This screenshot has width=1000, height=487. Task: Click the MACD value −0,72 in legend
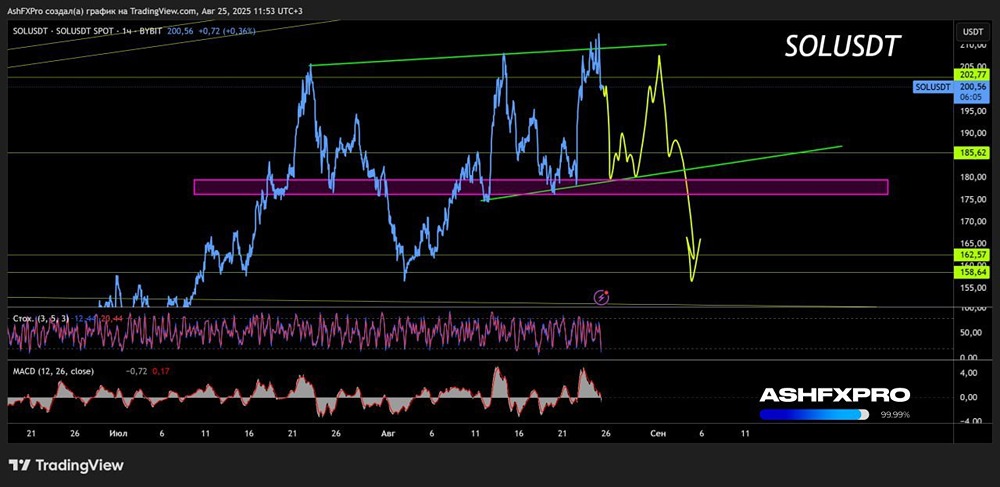(x=138, y=370)
